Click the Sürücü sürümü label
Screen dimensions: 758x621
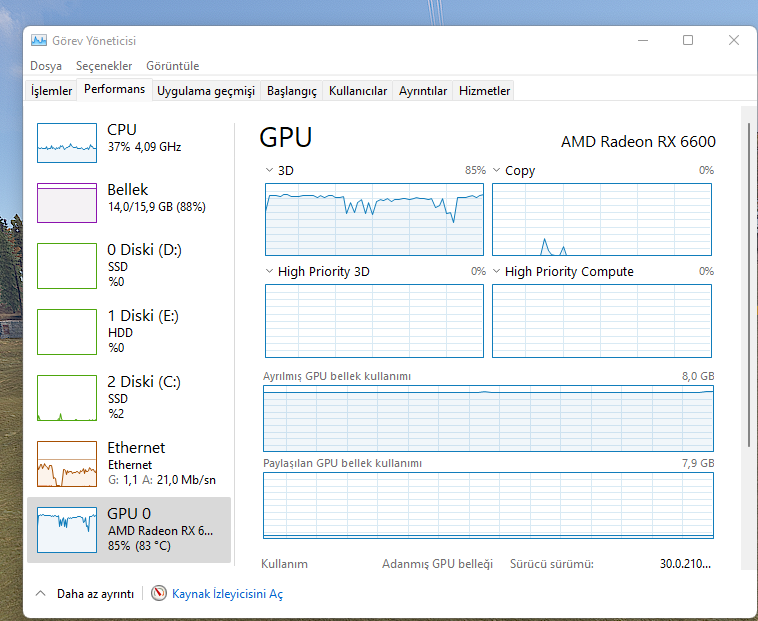pyautogui.click(x=552, y=564)
